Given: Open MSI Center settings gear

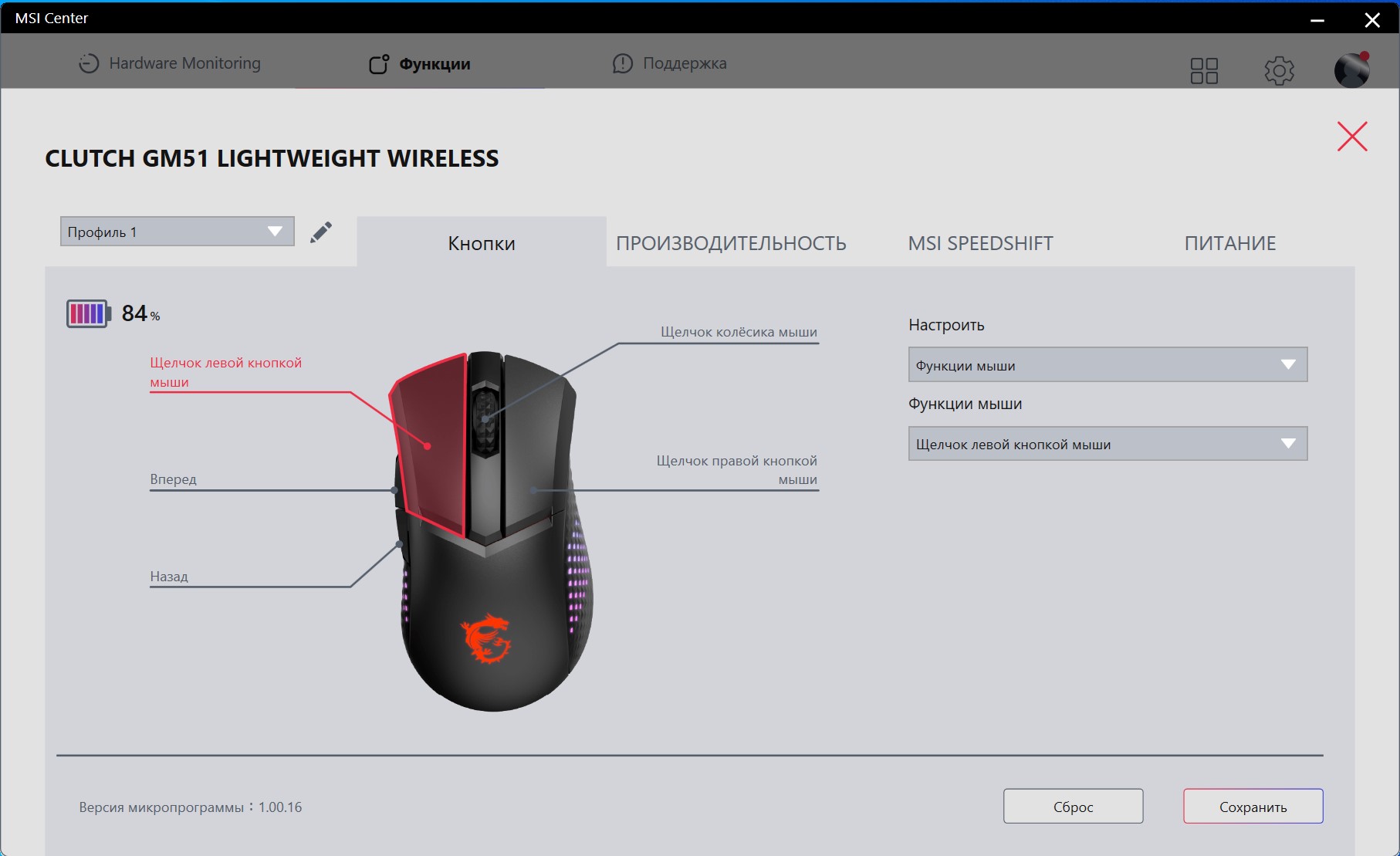Looking at the screenshot, I should click(x=1279, y=71).
